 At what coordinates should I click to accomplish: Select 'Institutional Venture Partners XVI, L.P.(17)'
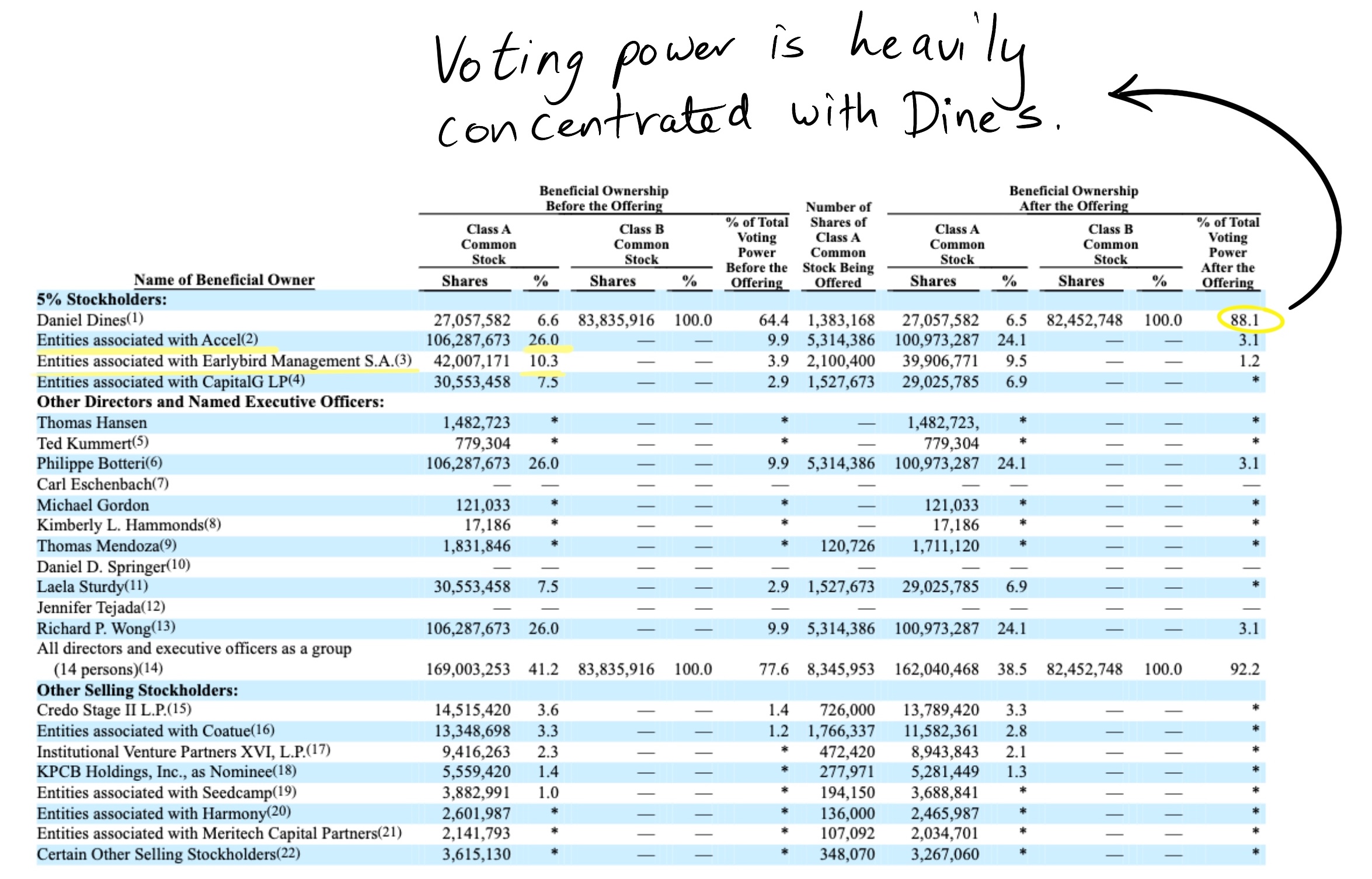click(x=183, y=751)
